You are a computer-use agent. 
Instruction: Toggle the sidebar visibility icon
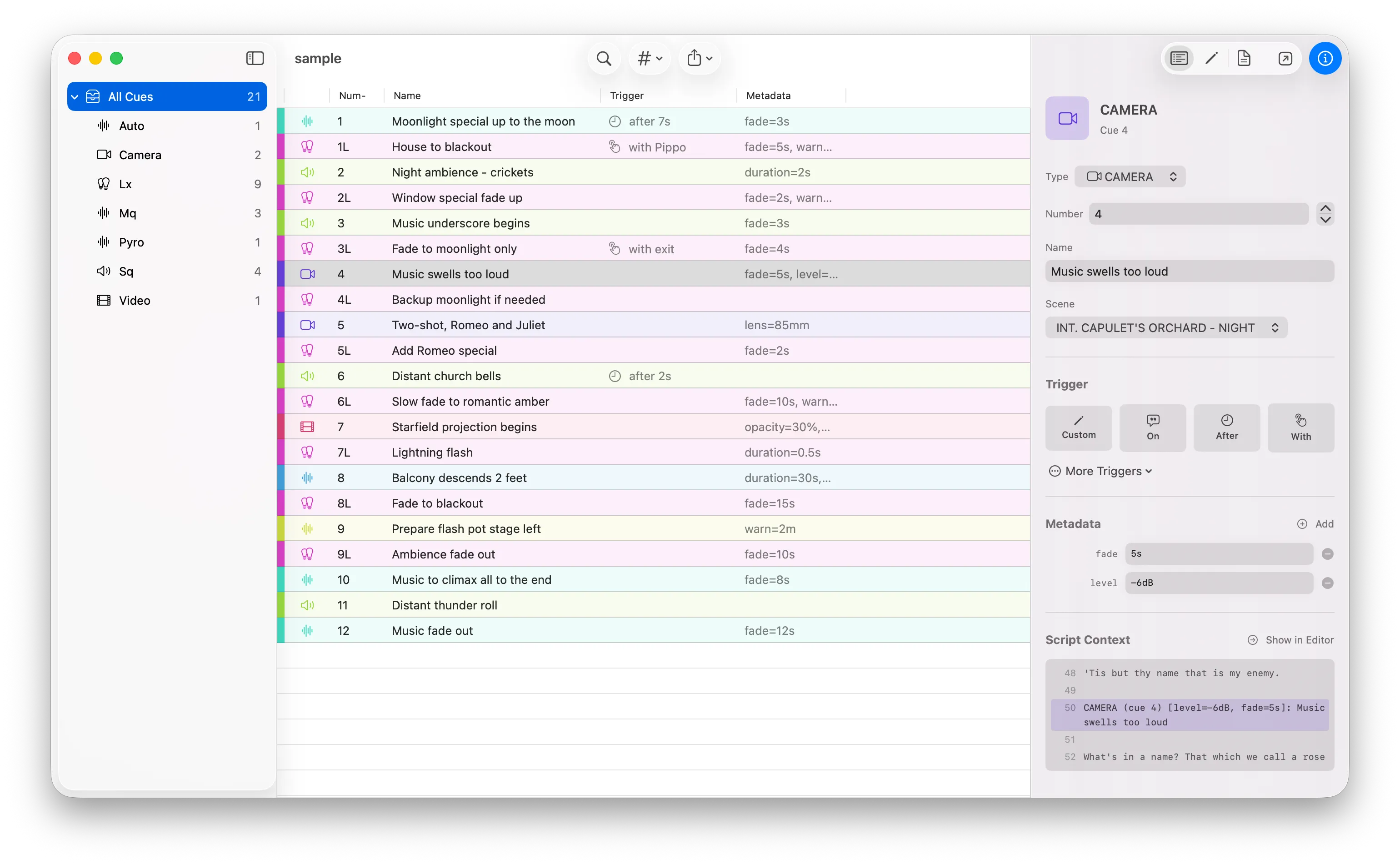[255, 58]
